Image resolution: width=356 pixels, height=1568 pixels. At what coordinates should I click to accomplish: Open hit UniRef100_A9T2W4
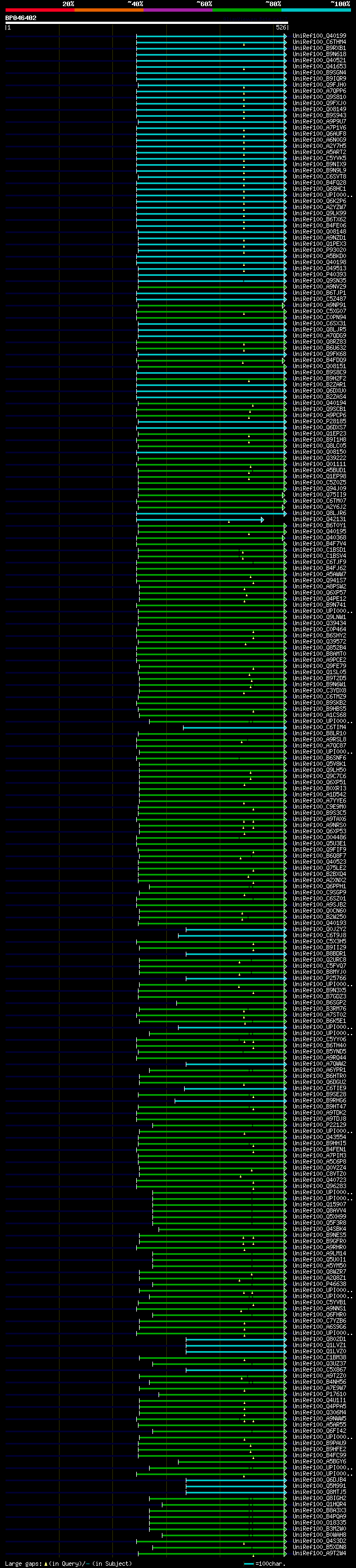pyautogui.click(x=319, y=1554)
